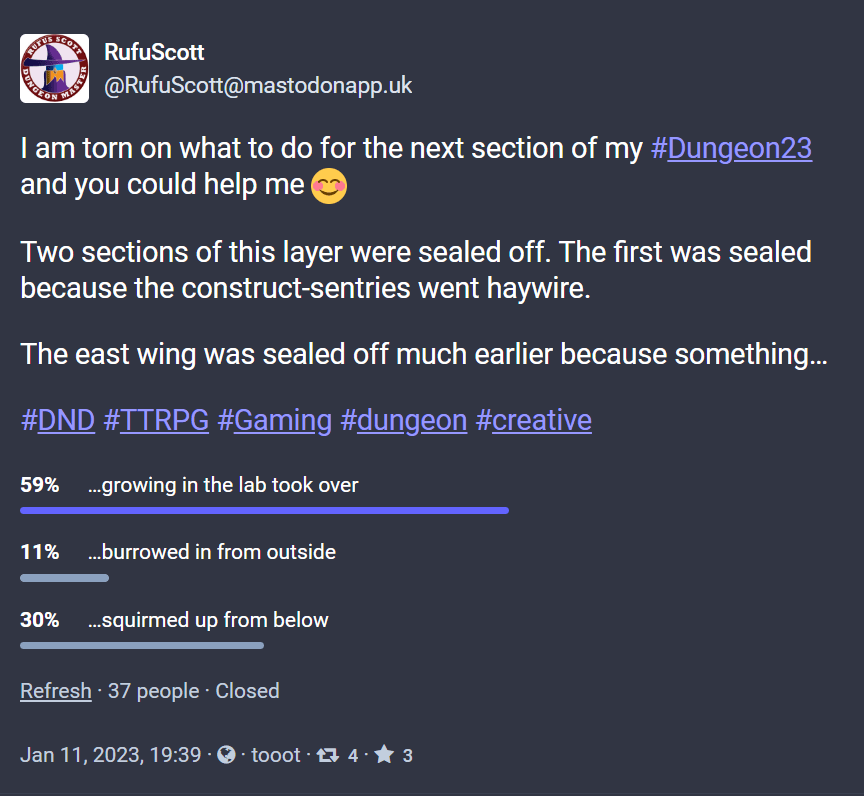The width and height of the screenshot is (864, 796).
Task: Click the 59% poll result bar
Action: click(264, 510)
